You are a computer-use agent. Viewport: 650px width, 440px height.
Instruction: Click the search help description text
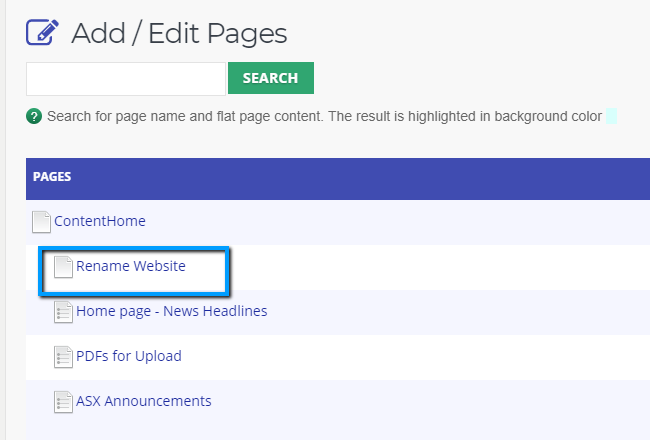[x=324, y=116]
